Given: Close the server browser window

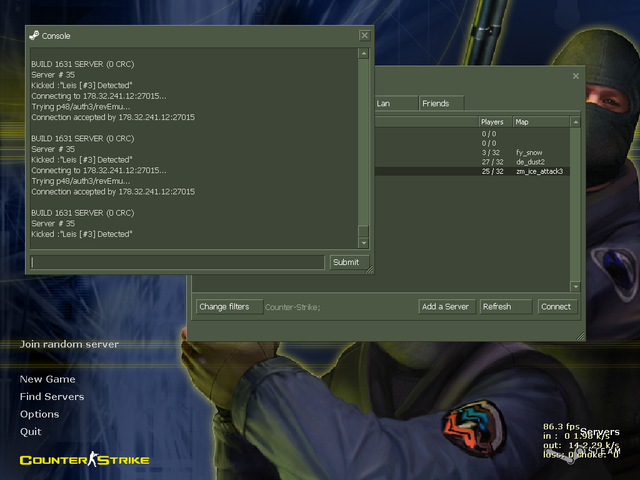Looking at the screenshot, I should (x=576, y=76).
